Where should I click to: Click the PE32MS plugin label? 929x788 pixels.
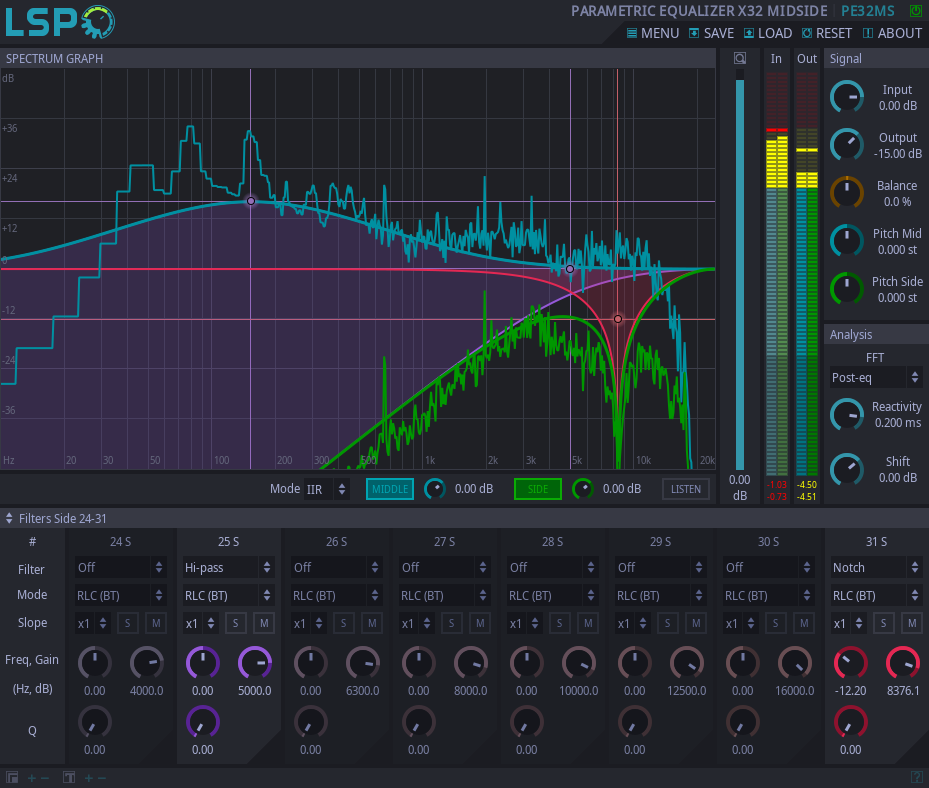pyautogui.click(x=868, y=11)
